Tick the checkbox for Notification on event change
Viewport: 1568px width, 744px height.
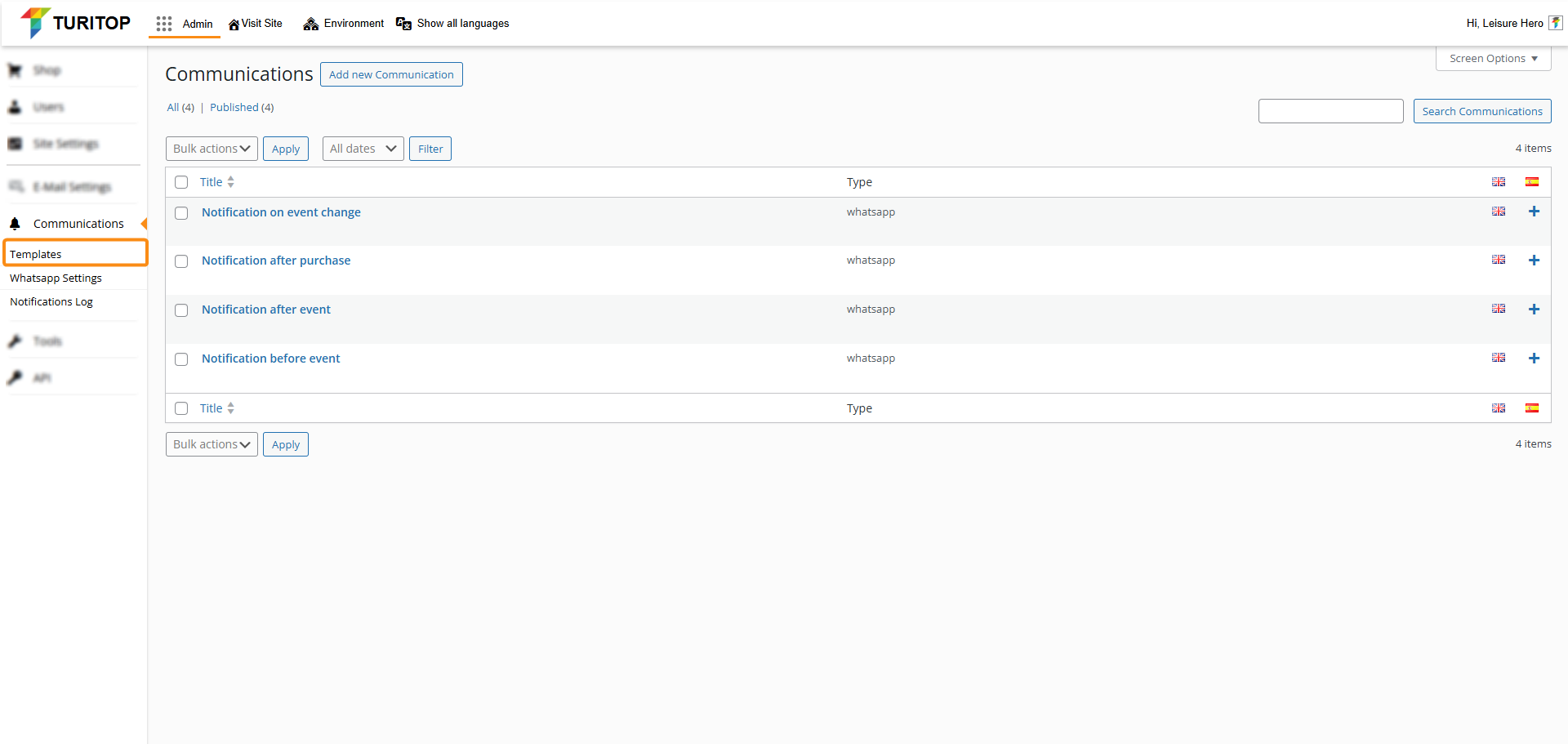[181, 213]
